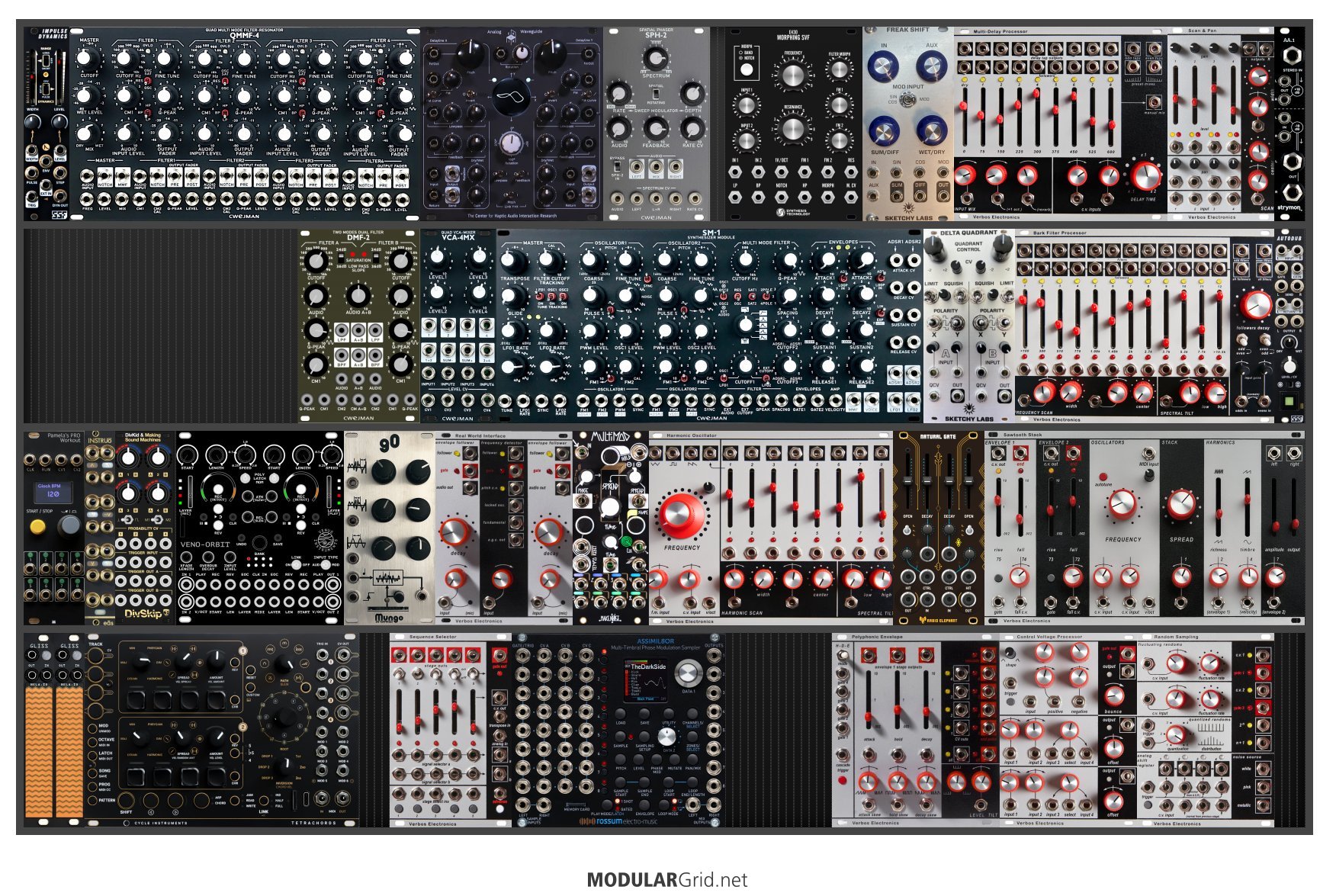Viewport: 1336px width, 896px height.
Task: Hit the yellow Start/Stop button on Pamela's PRO
Action: [x=37, y=526]
